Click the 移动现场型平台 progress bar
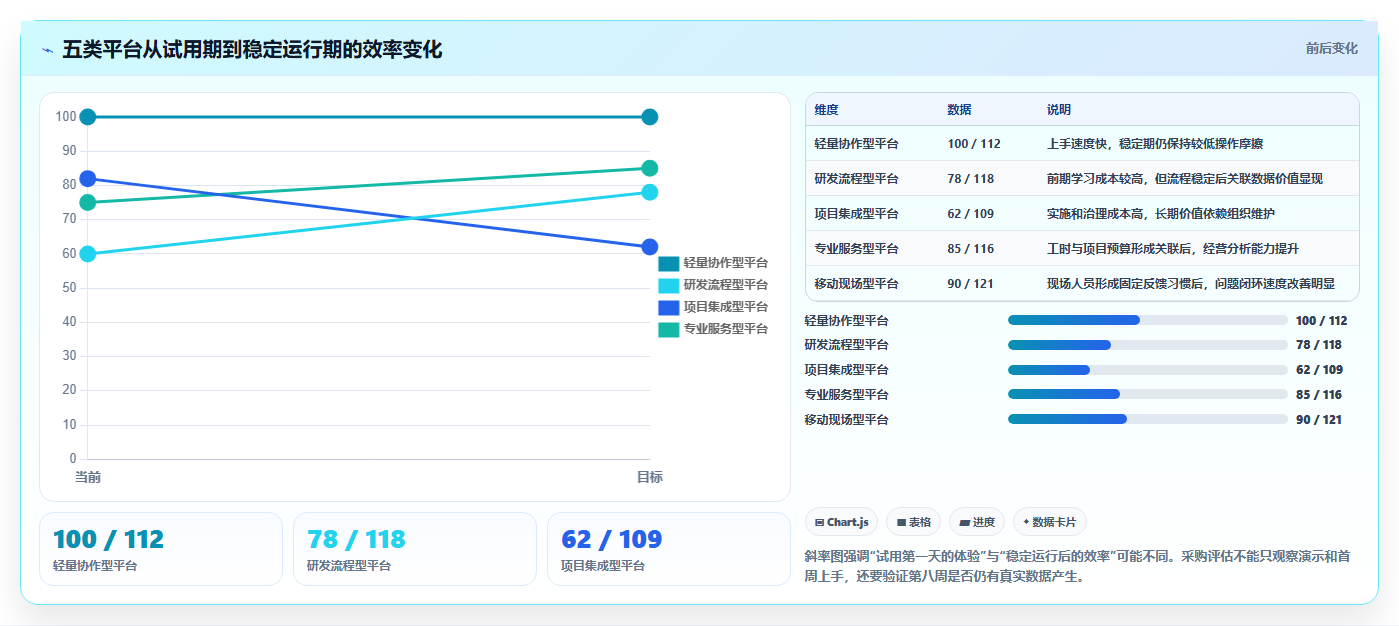 (1147, 419)
